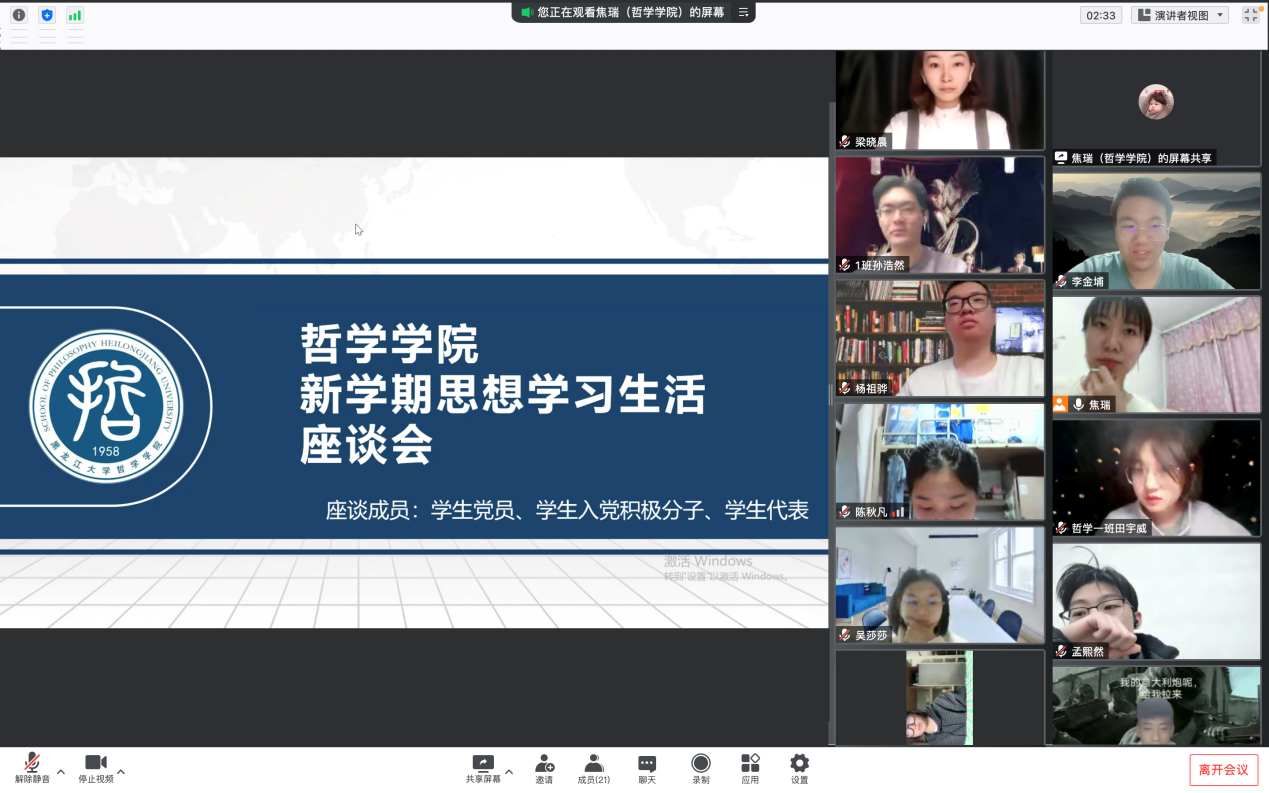The width and height of the screenshot is (1269, 793).
Task: Click the meeting info icon
Action: click(x=18, y=15)
